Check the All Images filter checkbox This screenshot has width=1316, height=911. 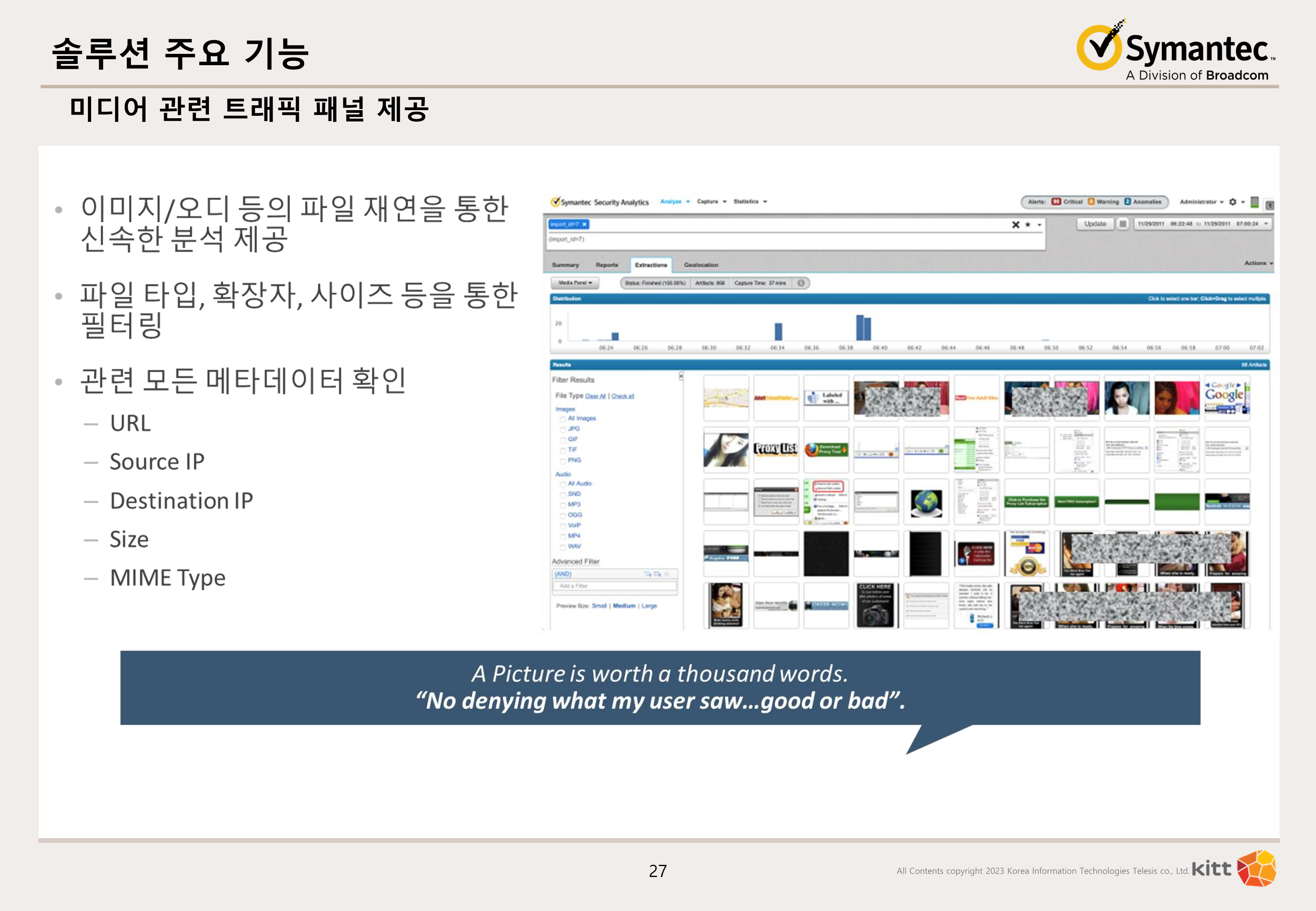(563, 418)
